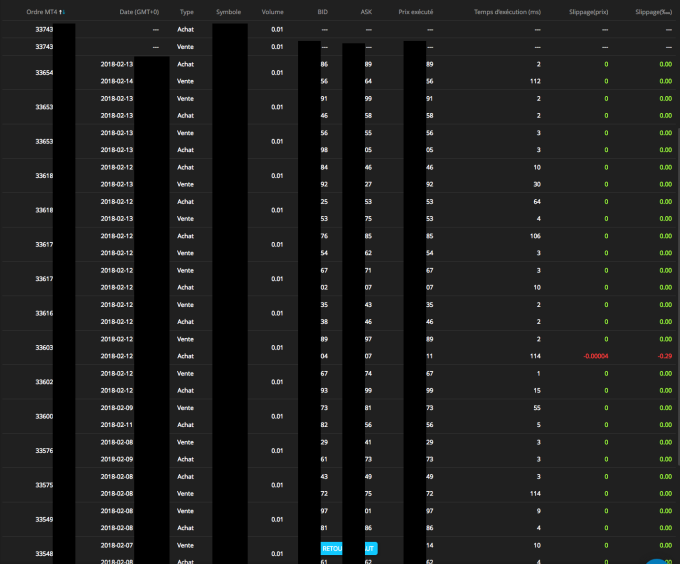Click the sort arrows beside Ordre MT4

point(62,12)
